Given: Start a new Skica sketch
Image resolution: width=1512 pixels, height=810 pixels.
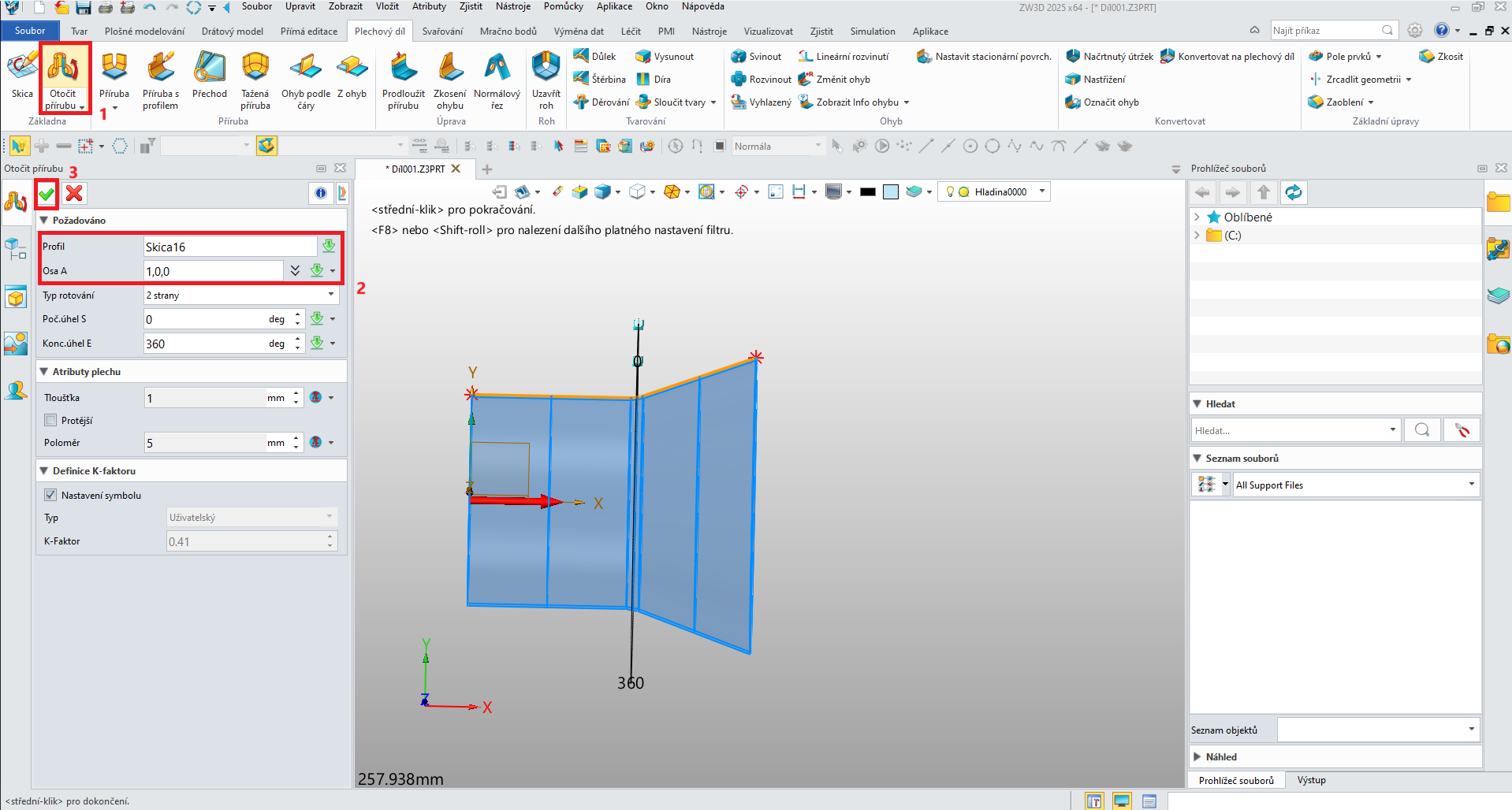Looking at the screenshot, I should pyautogui.click(x=22, y=75).
